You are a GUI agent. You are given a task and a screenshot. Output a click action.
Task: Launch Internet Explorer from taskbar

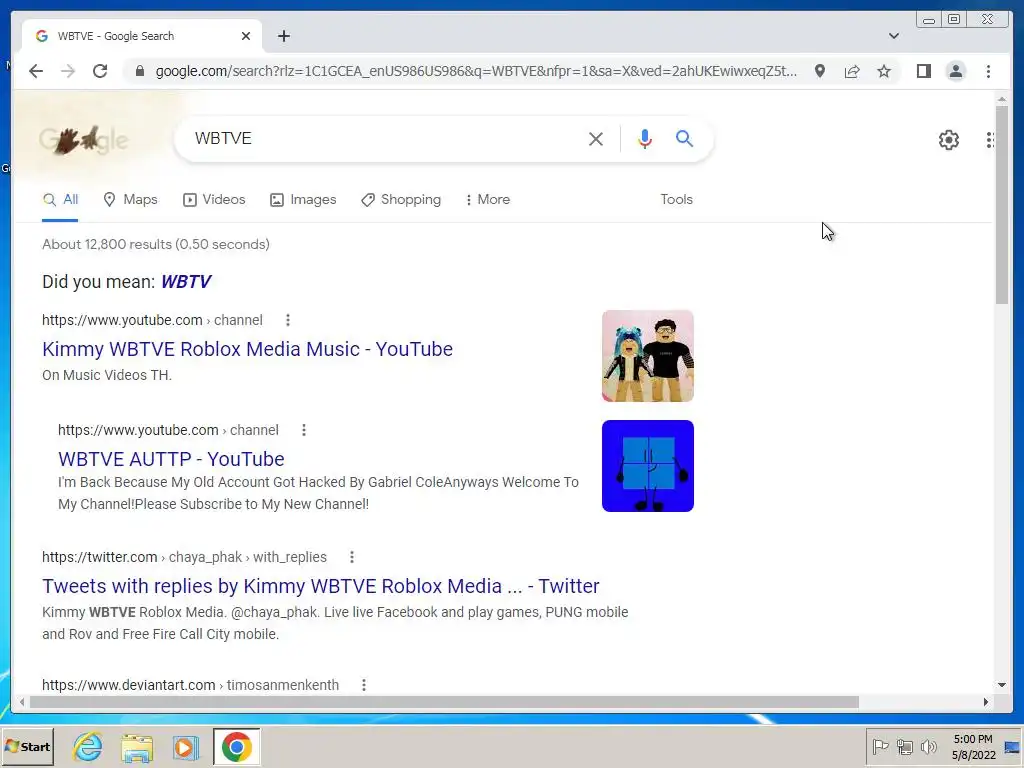click(x=88, y=746)
